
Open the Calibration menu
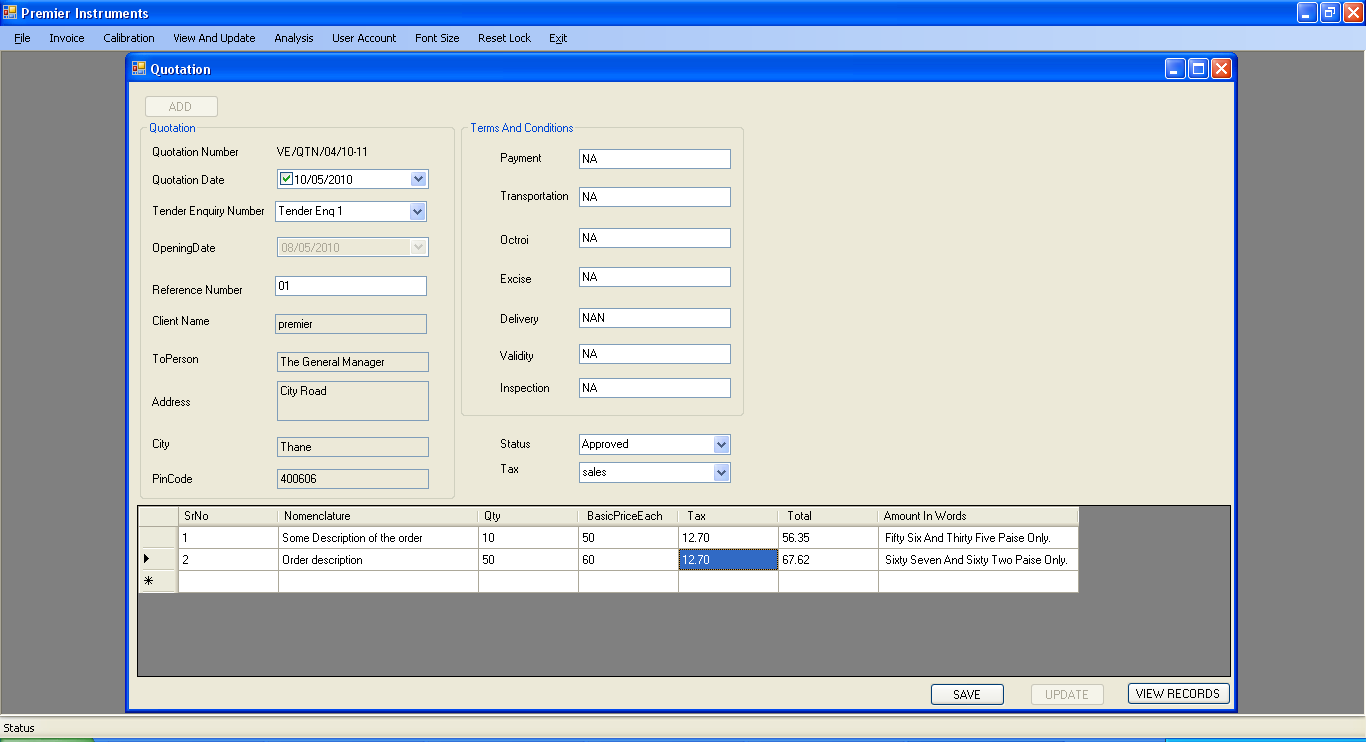[x=129, y=38]
